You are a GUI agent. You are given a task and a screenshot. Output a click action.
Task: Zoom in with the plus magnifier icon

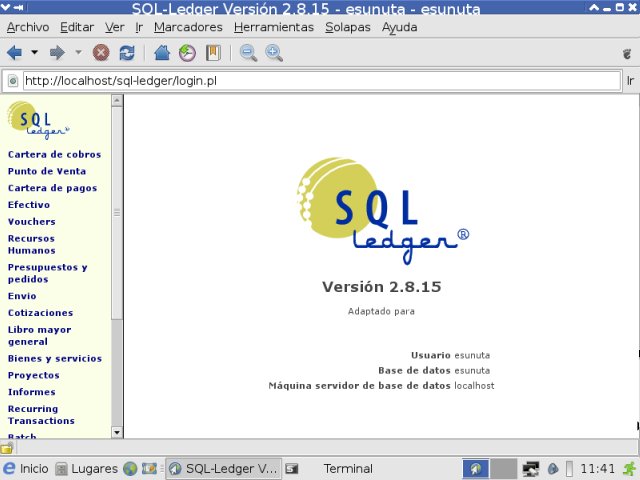(x=274, y=53)
